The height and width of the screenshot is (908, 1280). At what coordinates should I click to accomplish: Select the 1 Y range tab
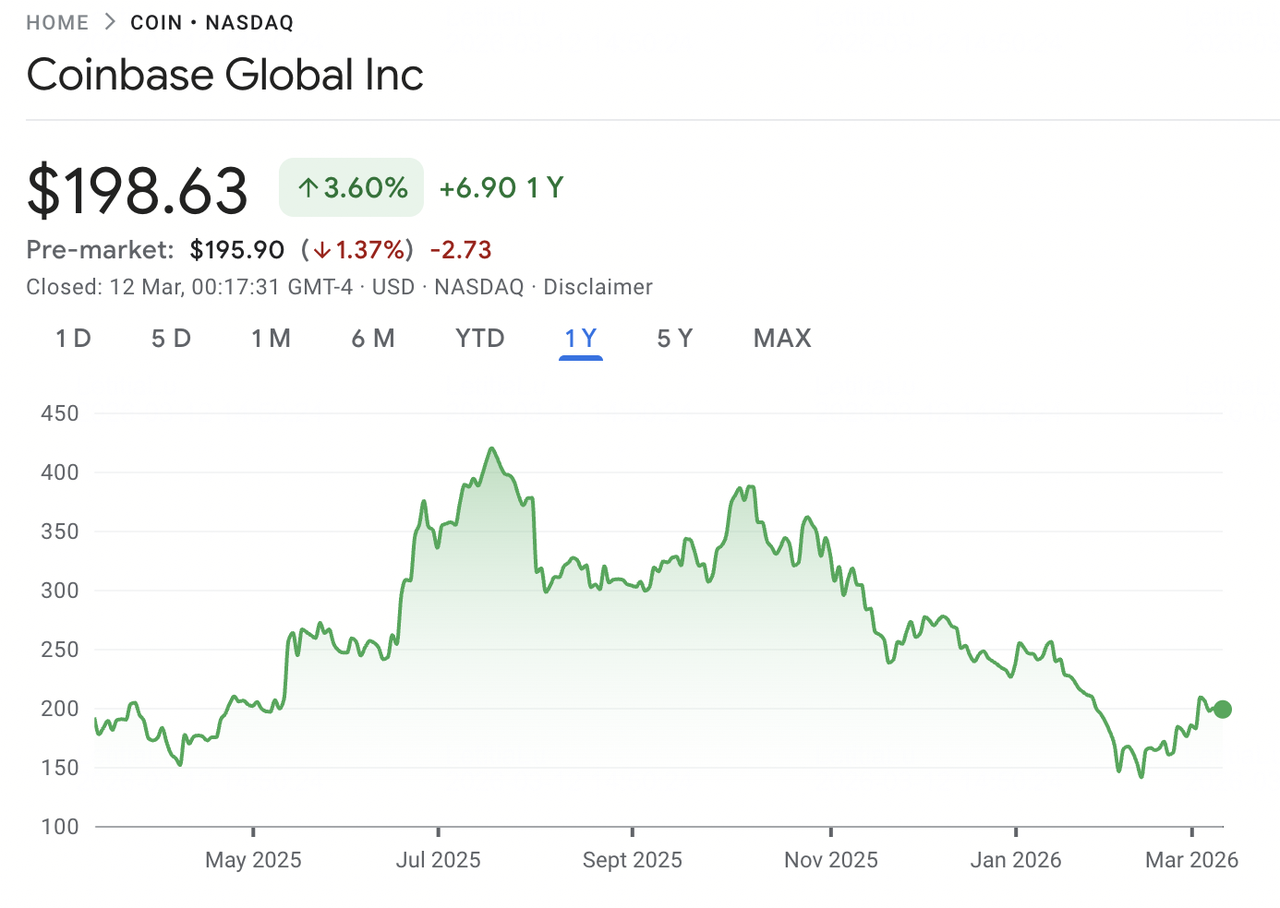tap(581, 338)
